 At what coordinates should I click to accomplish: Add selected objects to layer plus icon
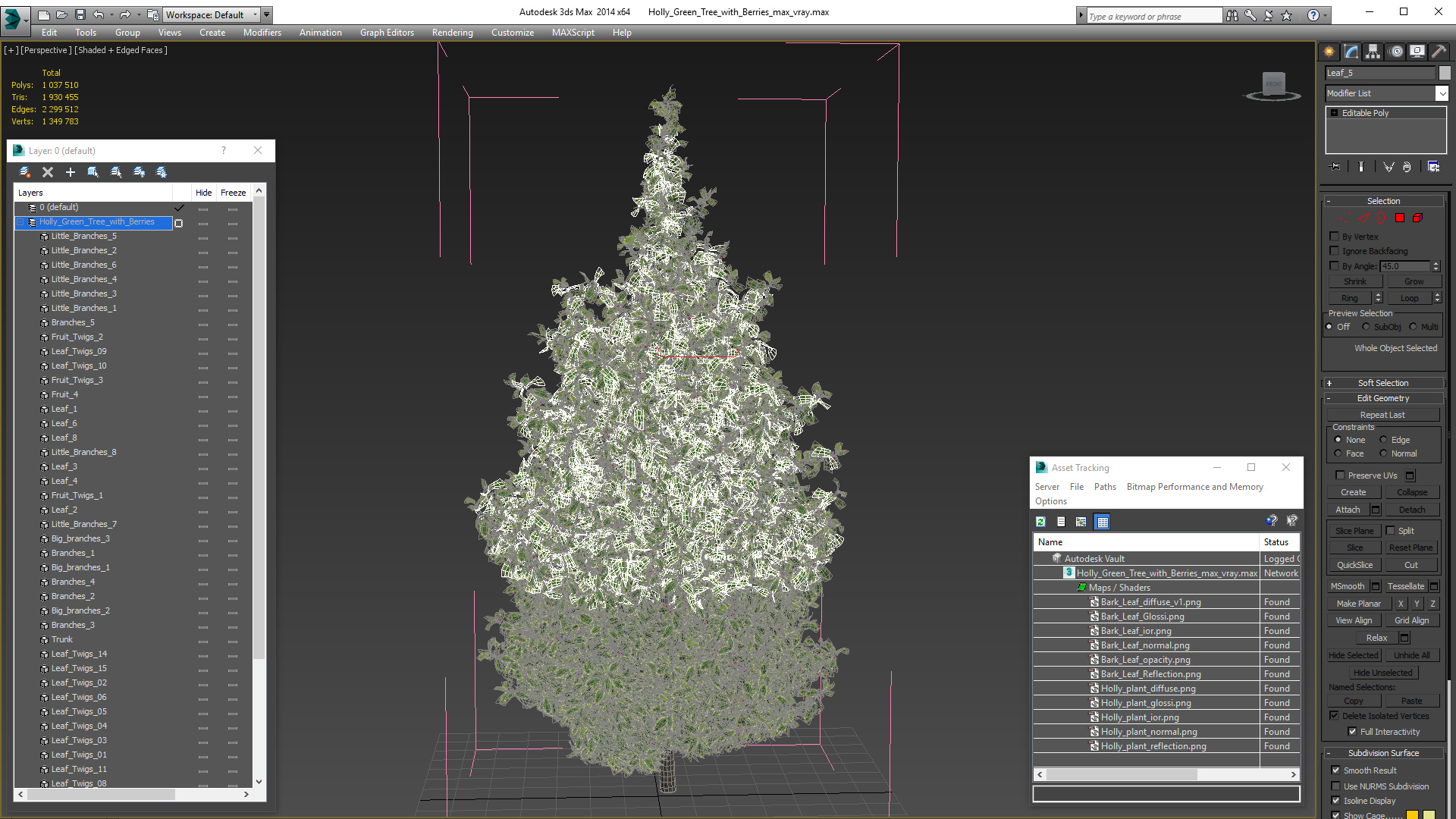(x=71, y=172)
